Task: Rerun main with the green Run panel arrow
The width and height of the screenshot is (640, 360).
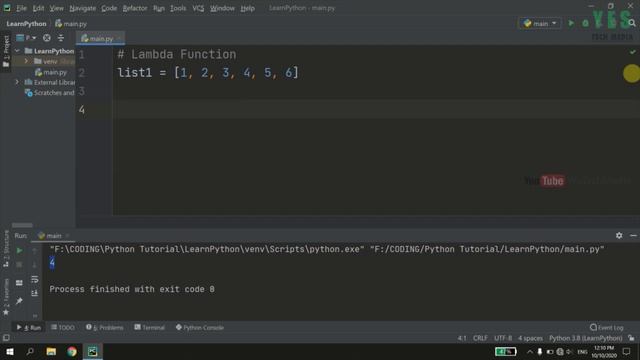Action: (x=19, y=250)
